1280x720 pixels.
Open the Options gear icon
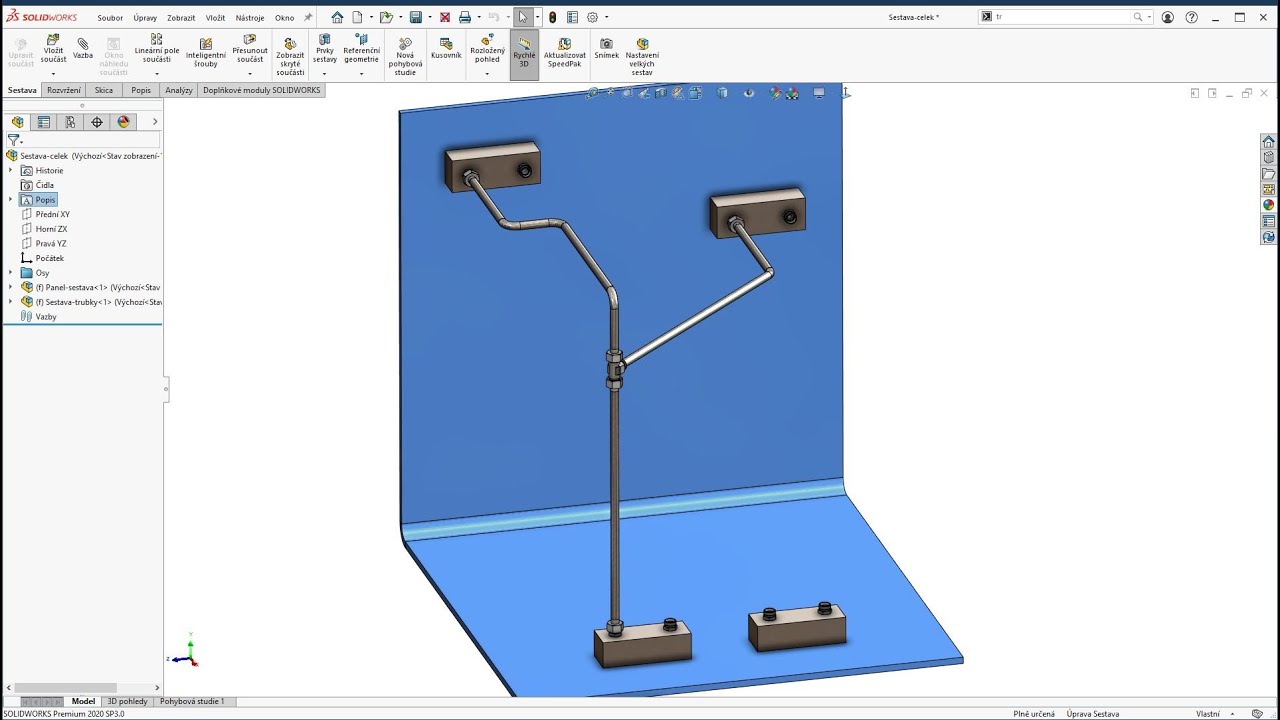pos(592,17)
